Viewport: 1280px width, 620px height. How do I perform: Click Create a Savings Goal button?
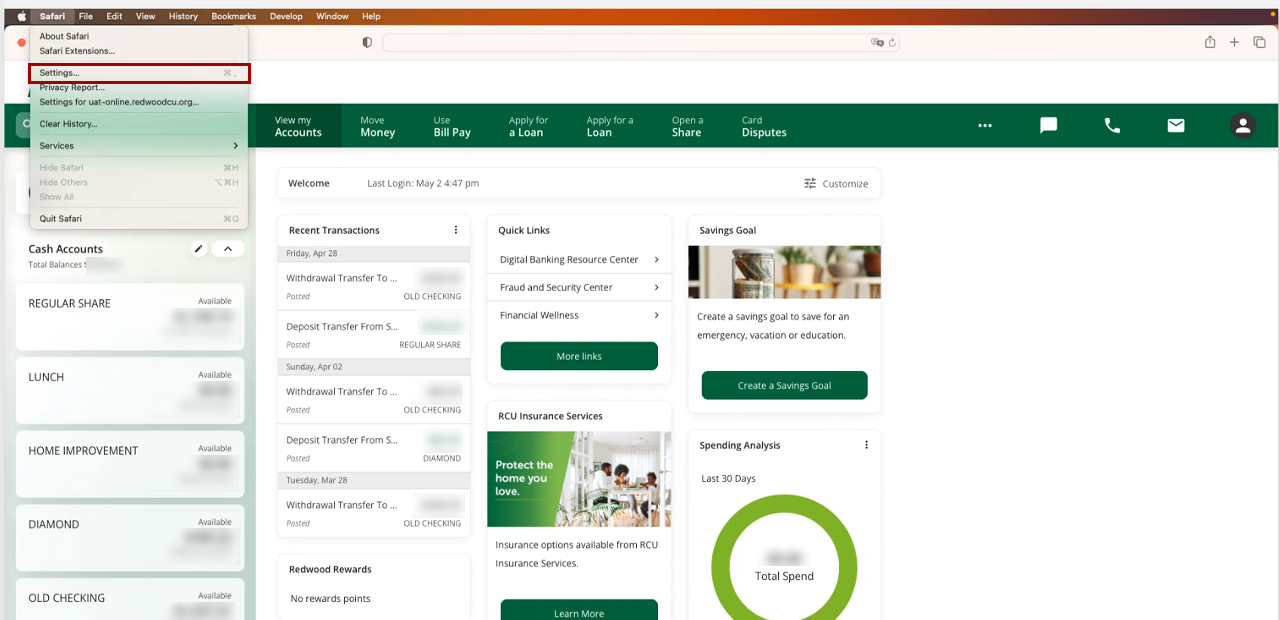[784, 385]
